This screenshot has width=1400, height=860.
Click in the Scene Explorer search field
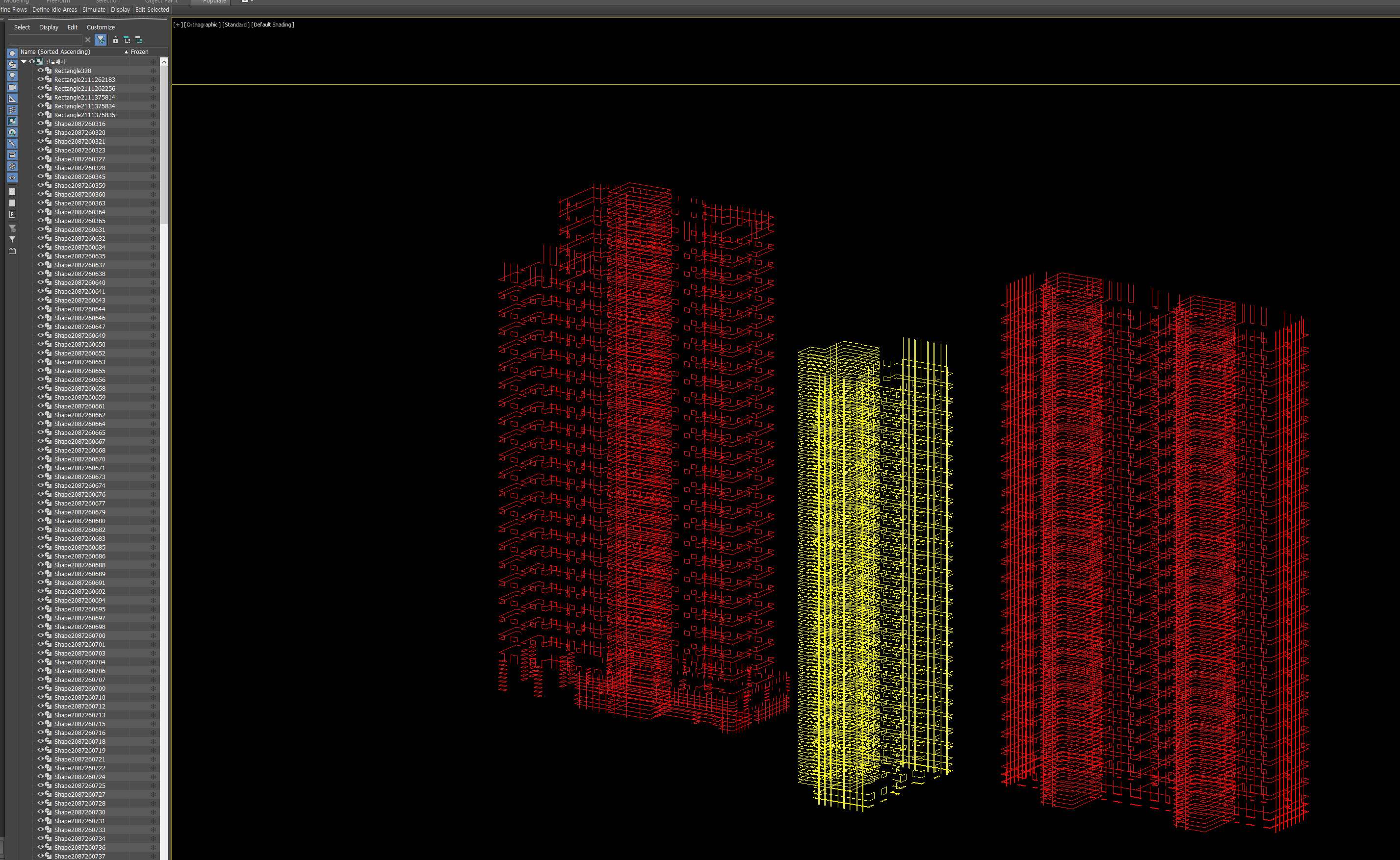46,40
